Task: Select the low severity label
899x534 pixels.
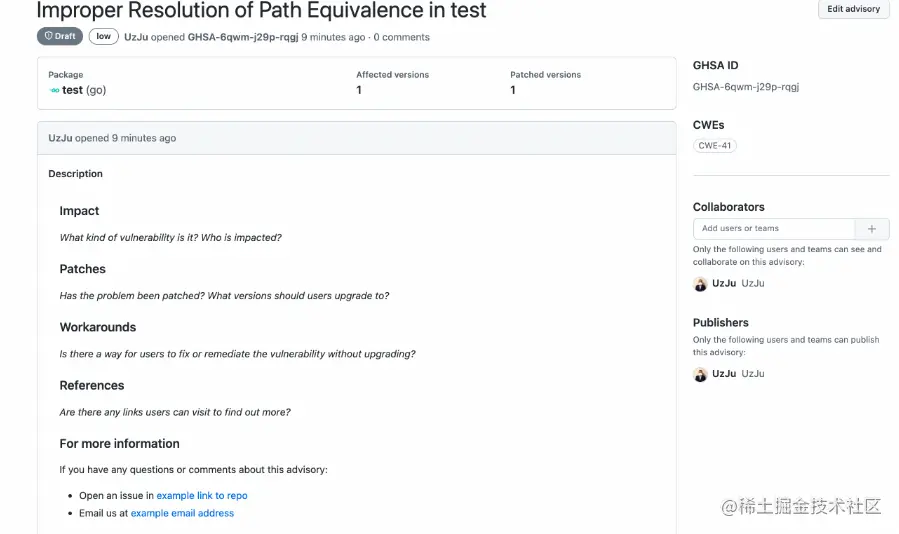Action: pyautogui.click(x=103, y=37)
